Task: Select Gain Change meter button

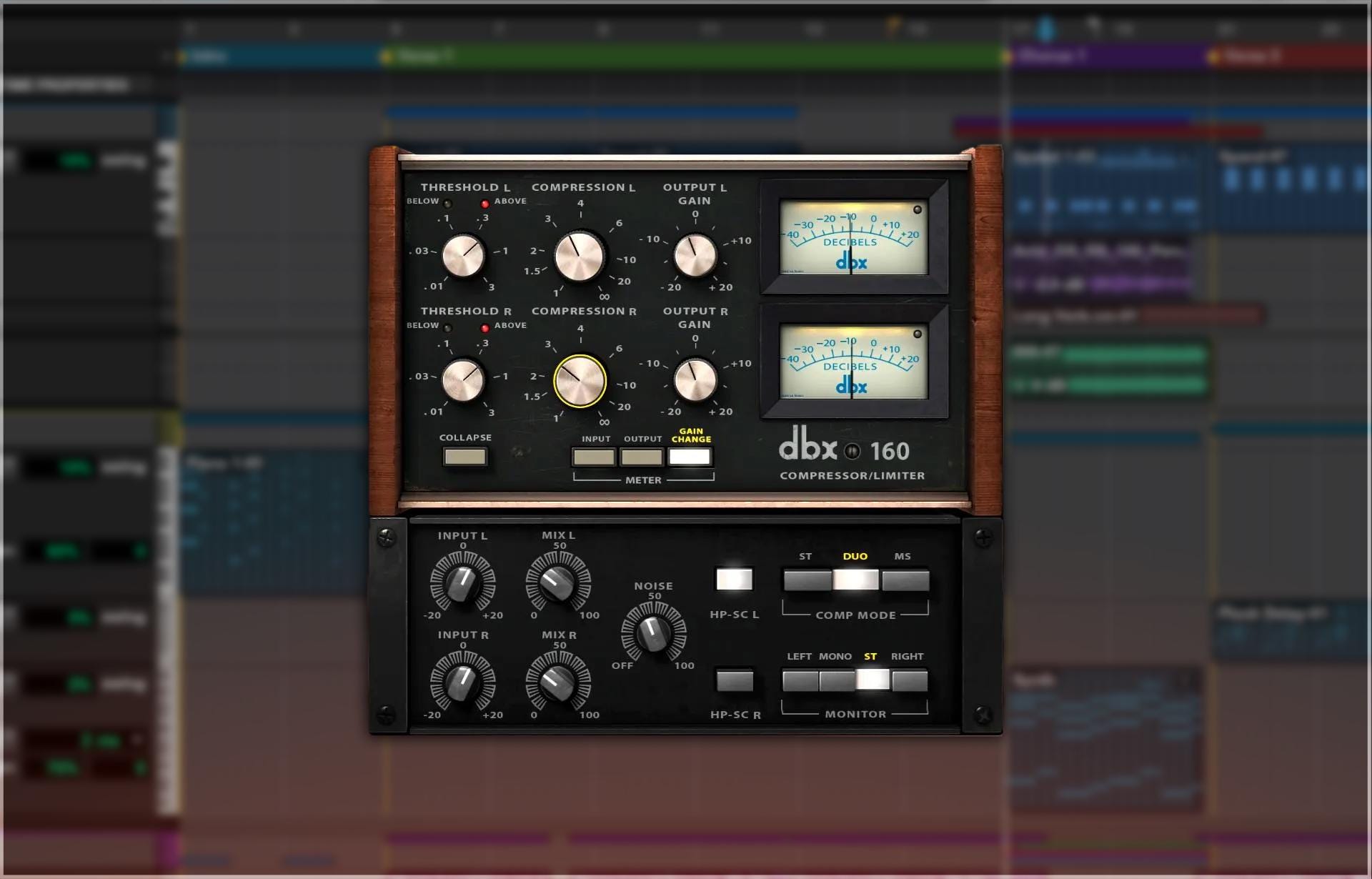Action: [x=690, y=457]
